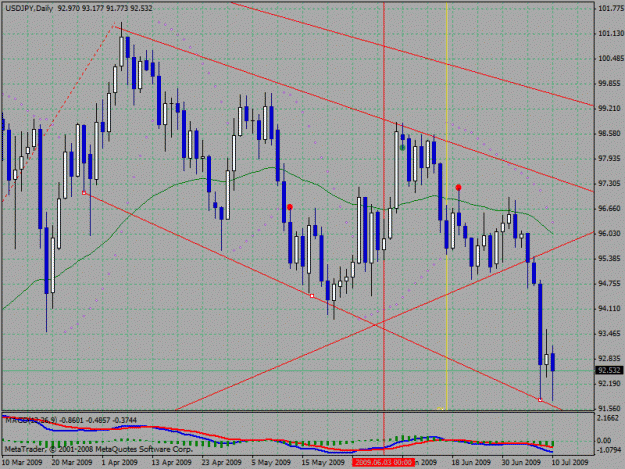Click the 91.560 price axis label
The height and width of the screenshot is (469, 625).
[x=611, y=408]
